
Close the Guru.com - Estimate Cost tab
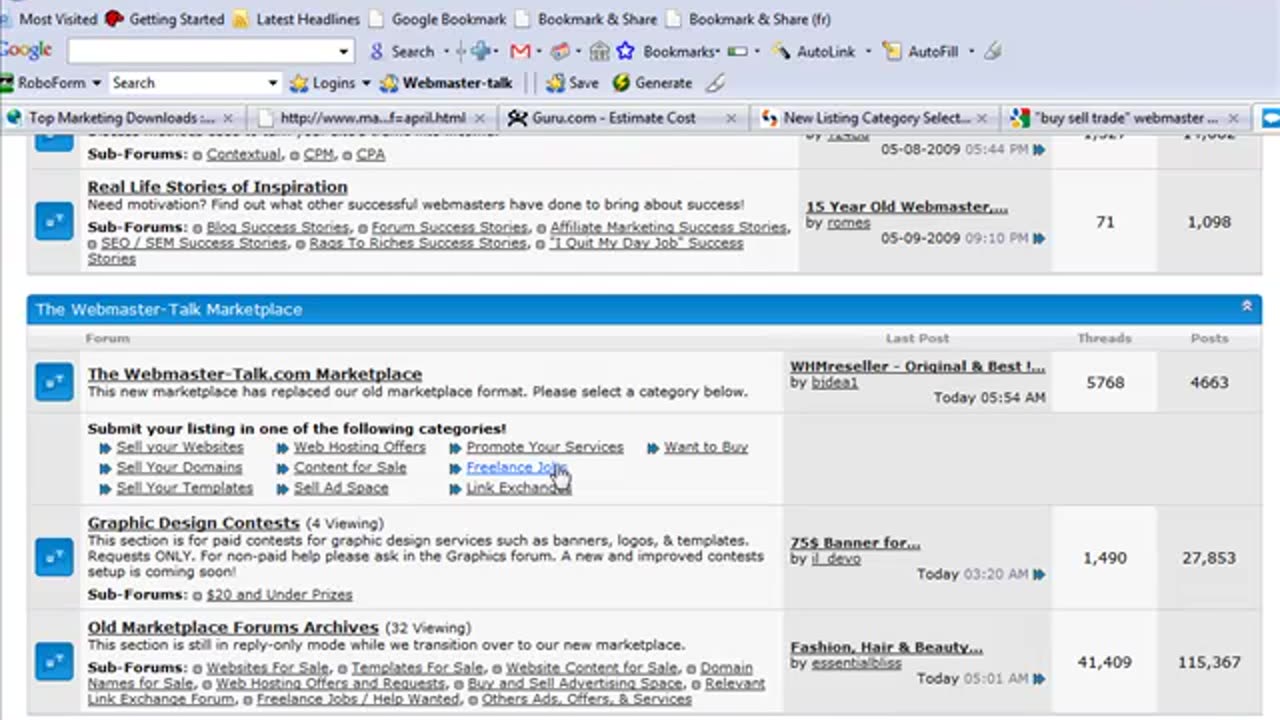click(730, 118)
